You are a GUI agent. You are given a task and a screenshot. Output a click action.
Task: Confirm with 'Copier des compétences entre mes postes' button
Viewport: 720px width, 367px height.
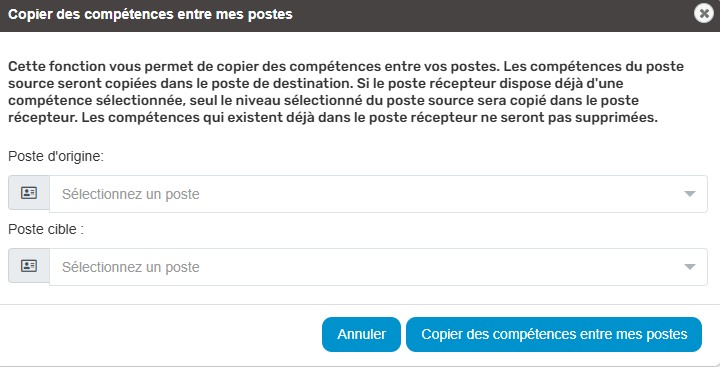pos(554,334)
